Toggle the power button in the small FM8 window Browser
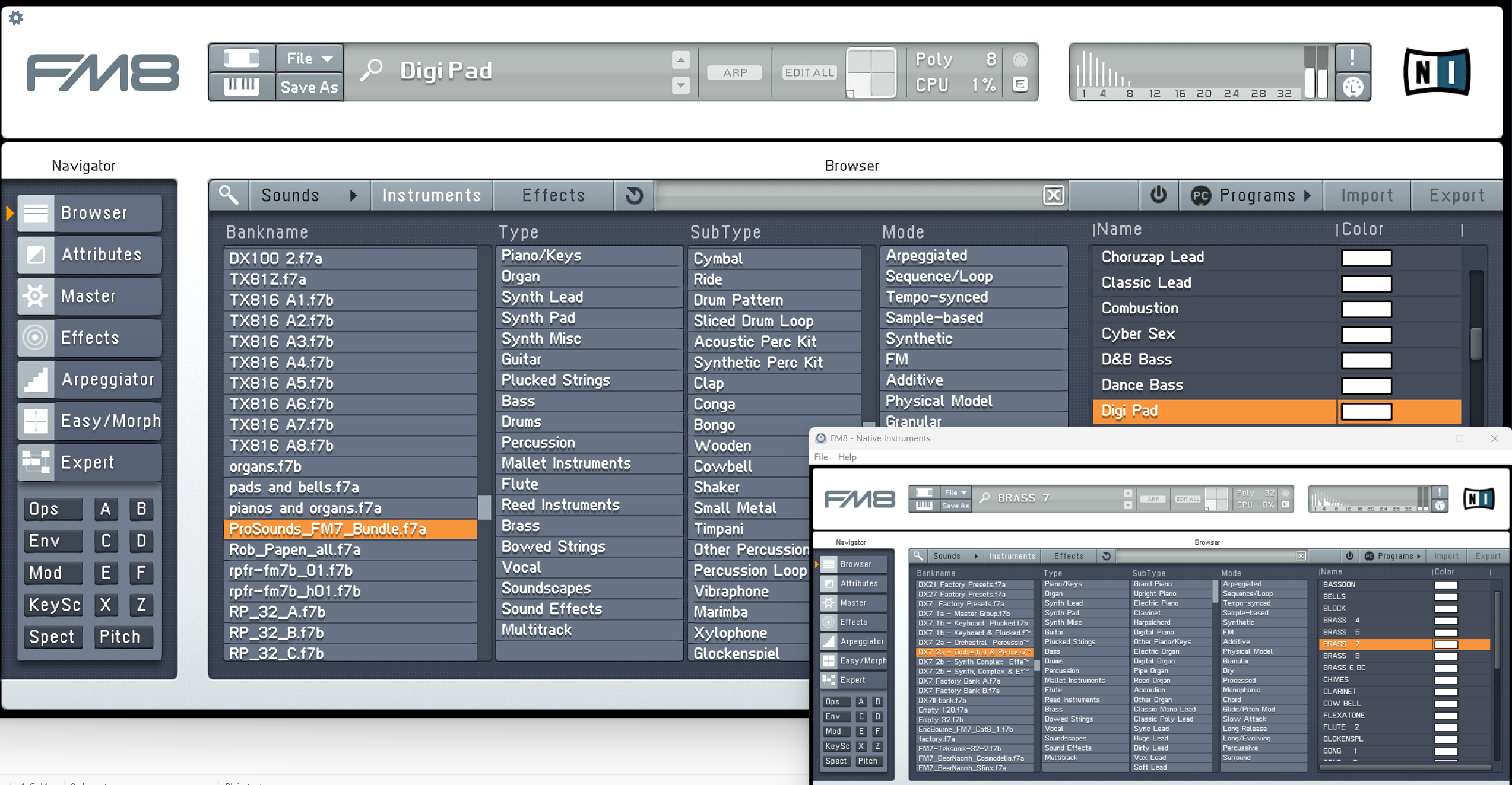Viewport: 1512px width, 785px height. pyautogui.click(x=1349, y=556)
